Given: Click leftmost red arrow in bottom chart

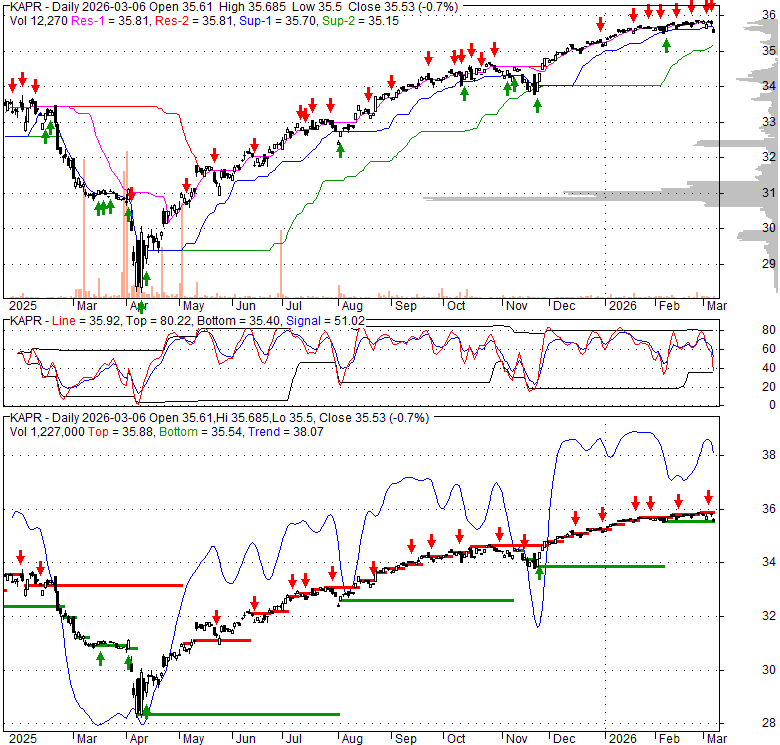Looking at the screenshot, I should coord(18,558).
